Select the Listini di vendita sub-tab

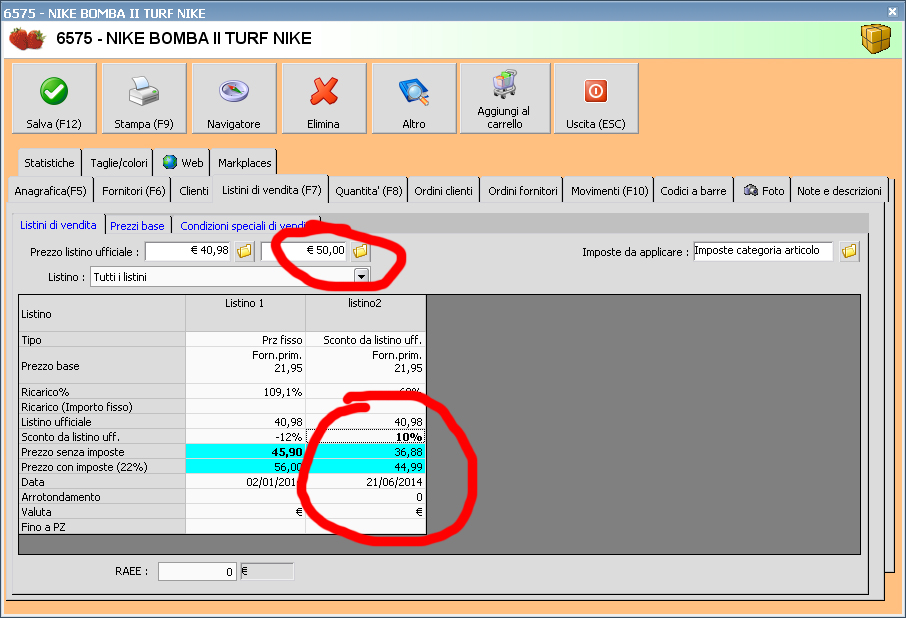58,225
